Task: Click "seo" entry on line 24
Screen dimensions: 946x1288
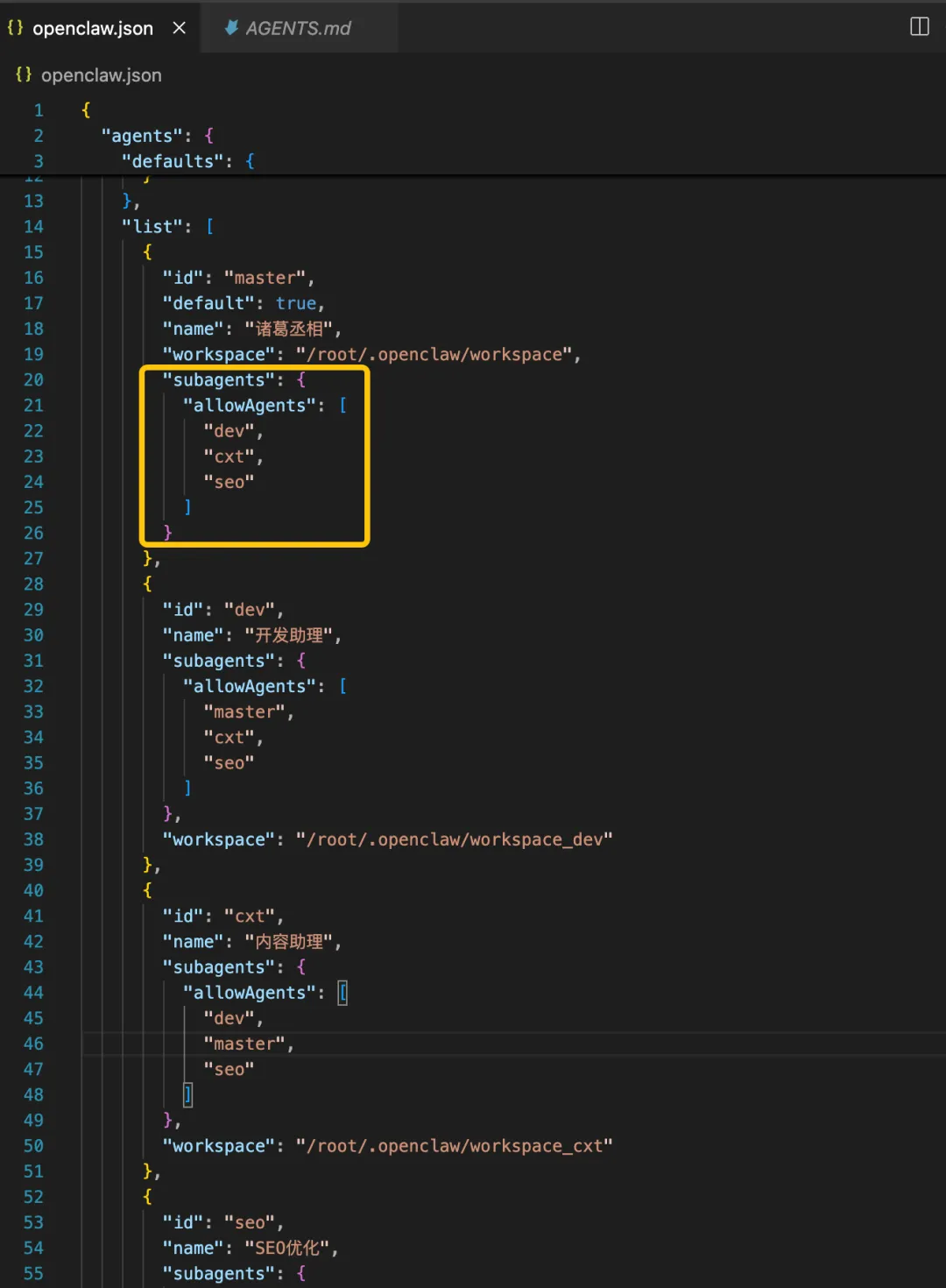Action: (229, 482)
